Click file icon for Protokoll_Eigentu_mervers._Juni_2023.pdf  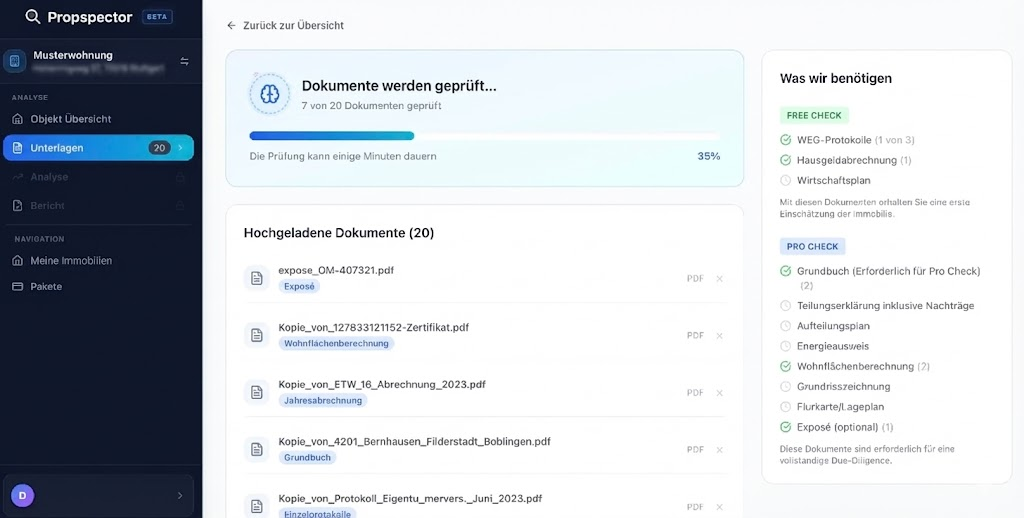[257, 506]
